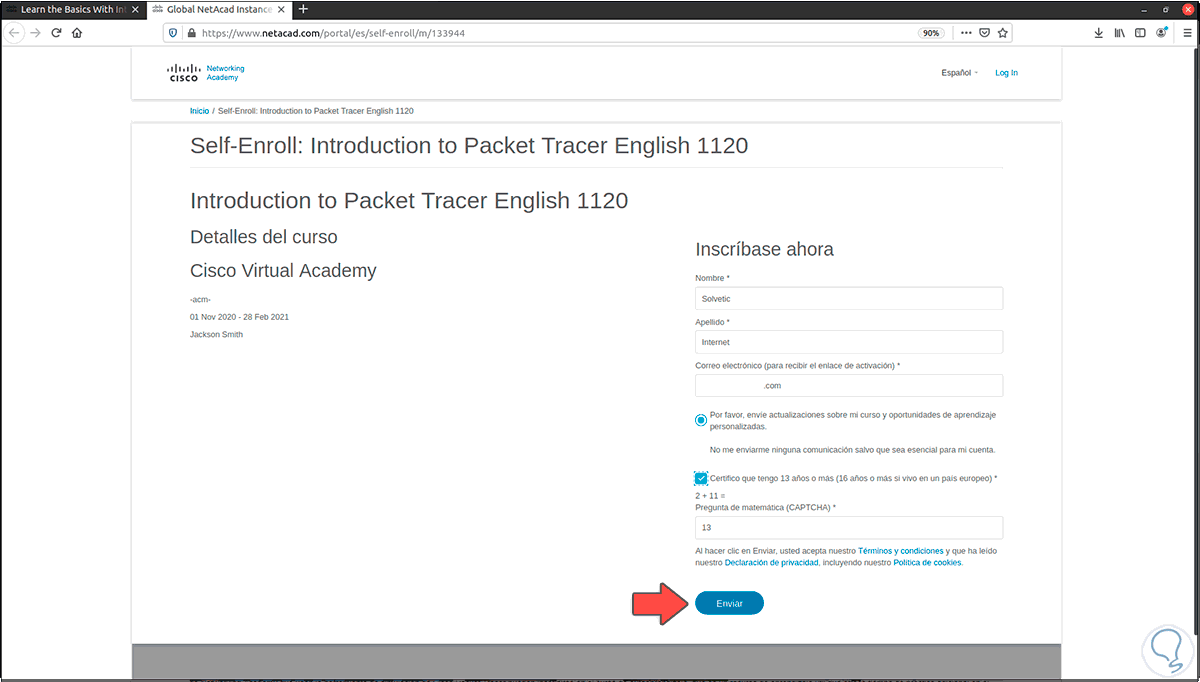Image resolution: width=1200 pixels, height=682 pixels.
Task: Click inside the Apellido field
Action: [849, 342]
